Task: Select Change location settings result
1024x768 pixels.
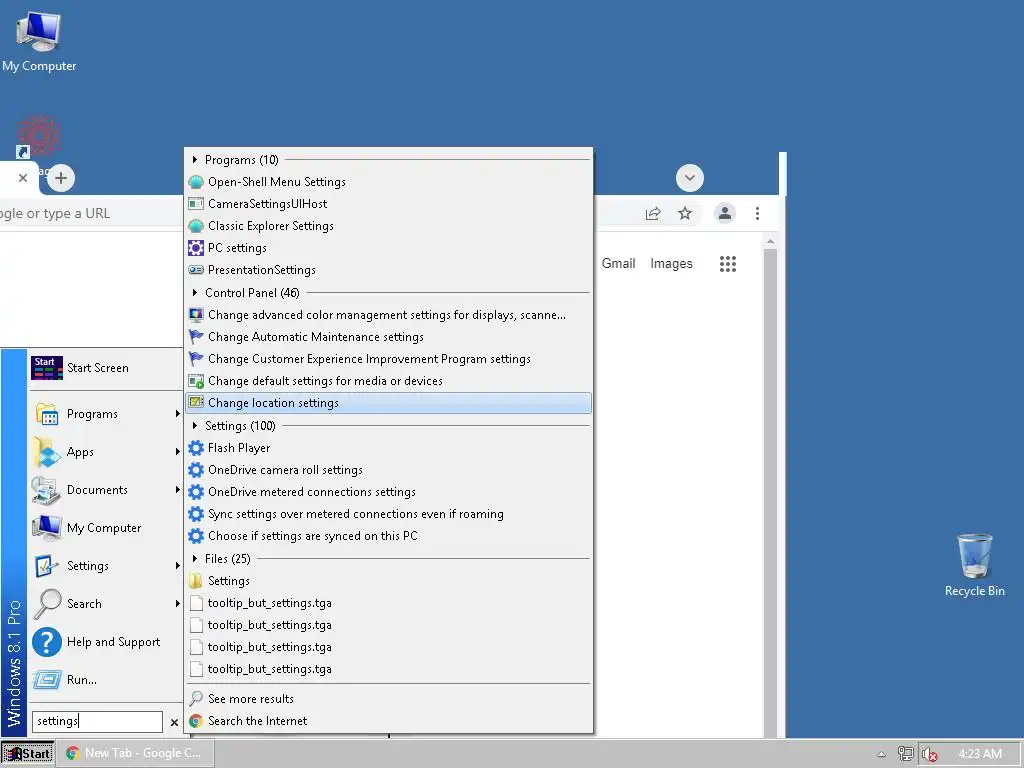Action: (389, 403)
